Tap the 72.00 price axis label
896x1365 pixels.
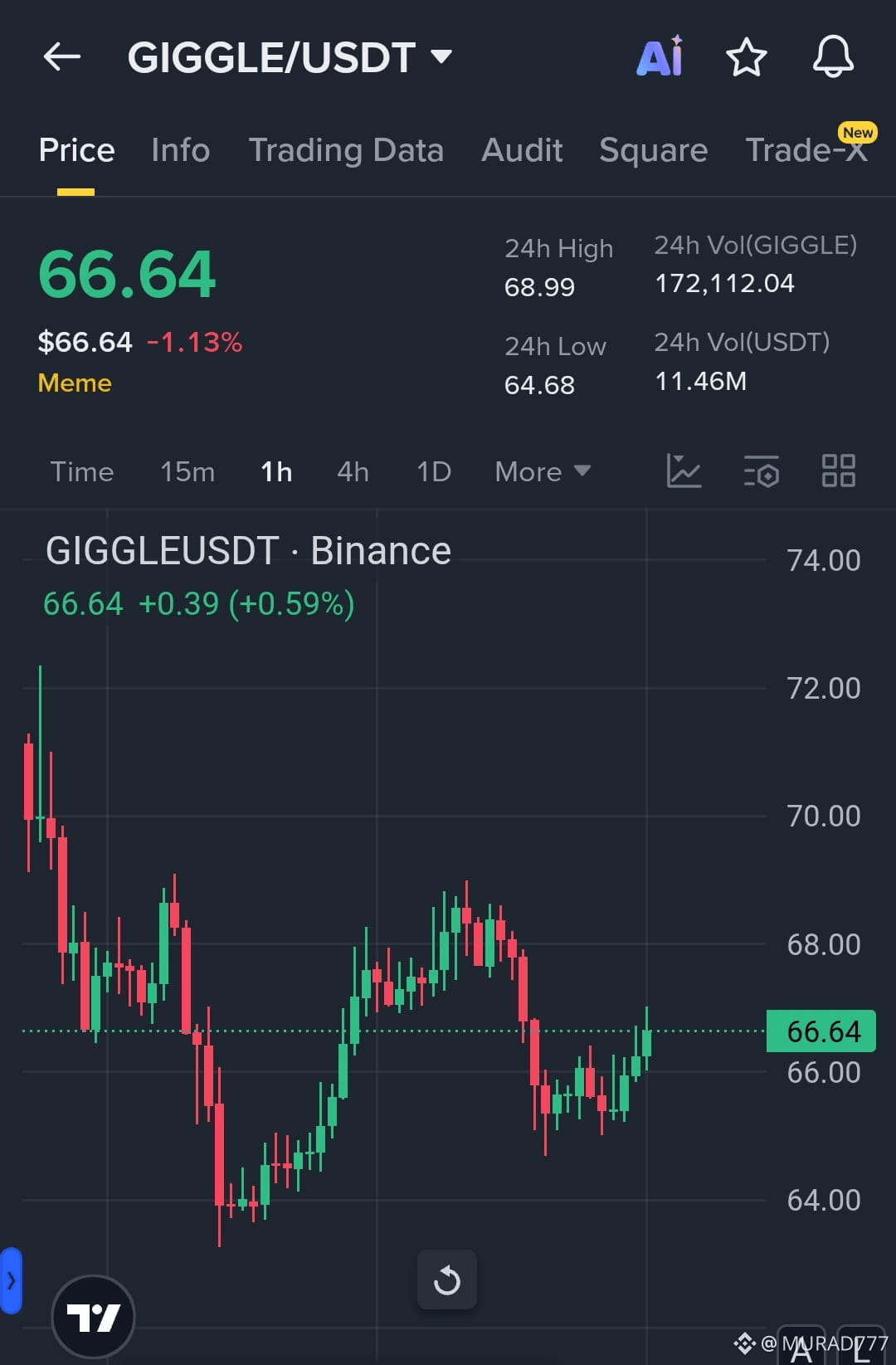tap(824, 688)
